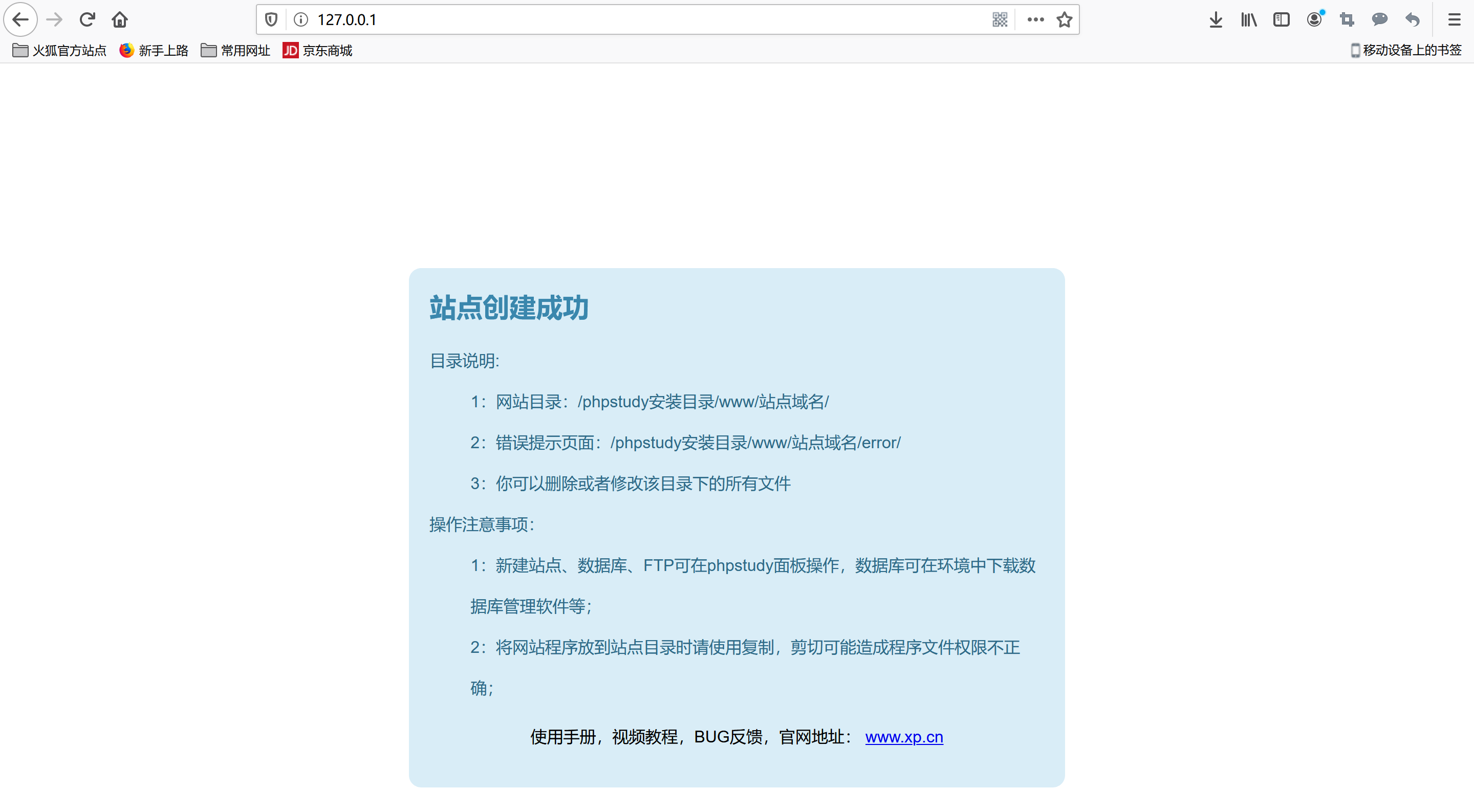Follow the www.xp.cn link

903,737
